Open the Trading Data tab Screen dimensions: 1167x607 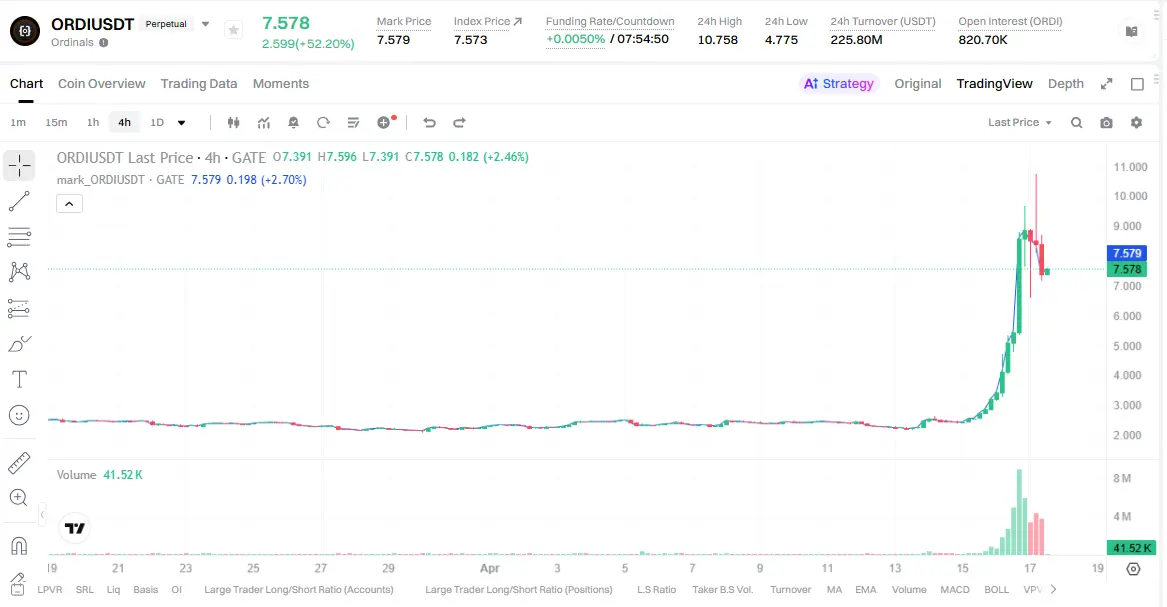coord(199,84)
